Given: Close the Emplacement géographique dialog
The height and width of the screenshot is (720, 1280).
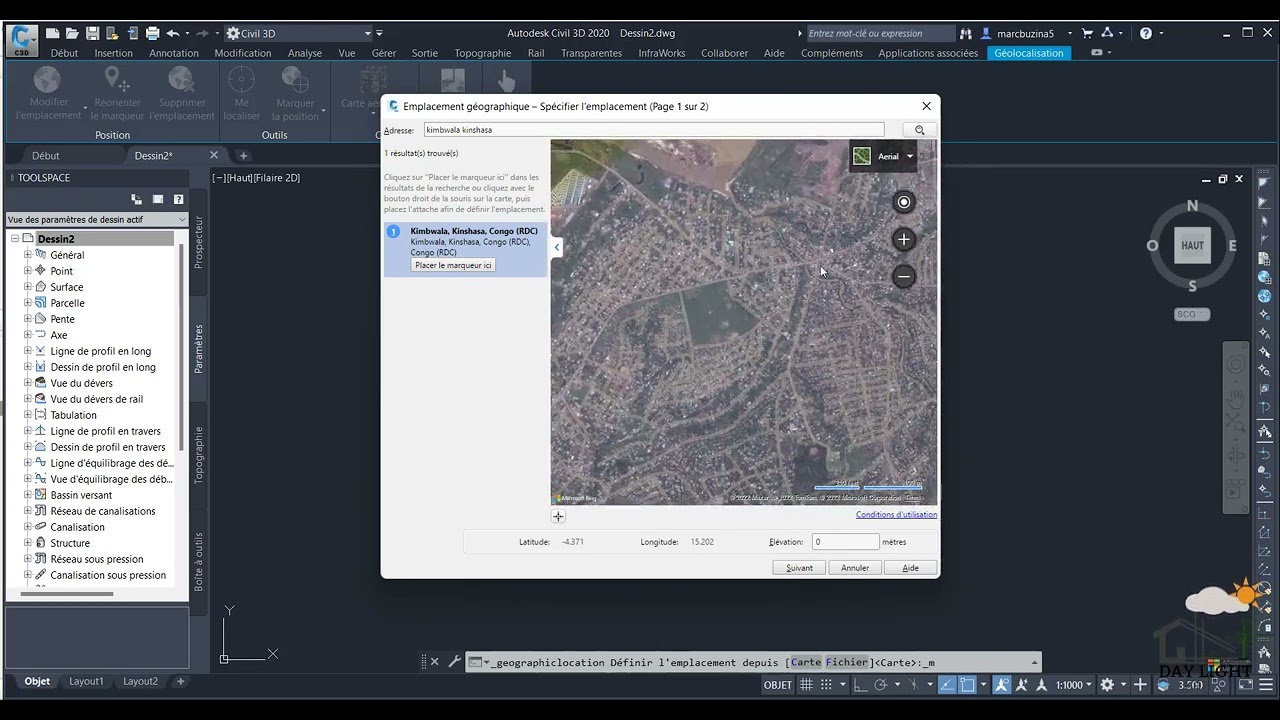Looking at the screenshot, I should [926, 106].
